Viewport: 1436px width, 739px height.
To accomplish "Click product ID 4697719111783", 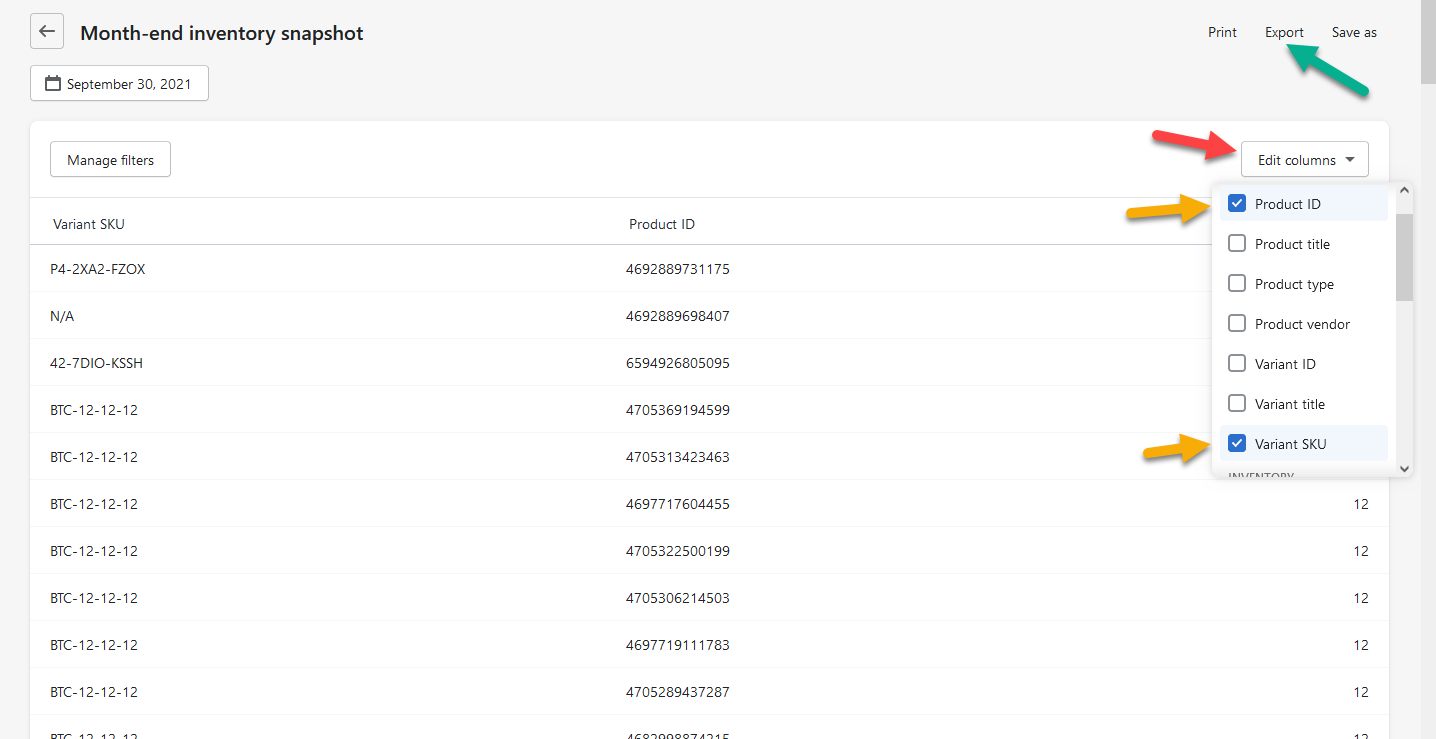I will coord(678,645).
